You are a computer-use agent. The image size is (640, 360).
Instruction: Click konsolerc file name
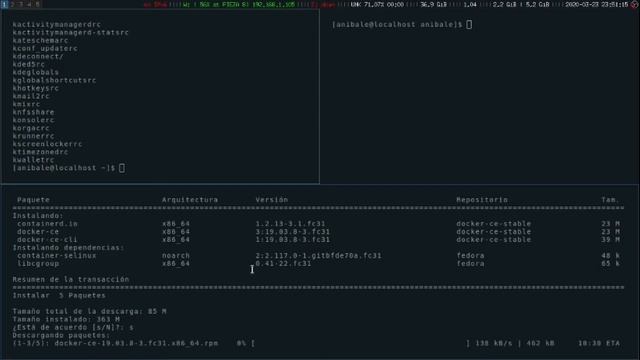tap(33, 120)
